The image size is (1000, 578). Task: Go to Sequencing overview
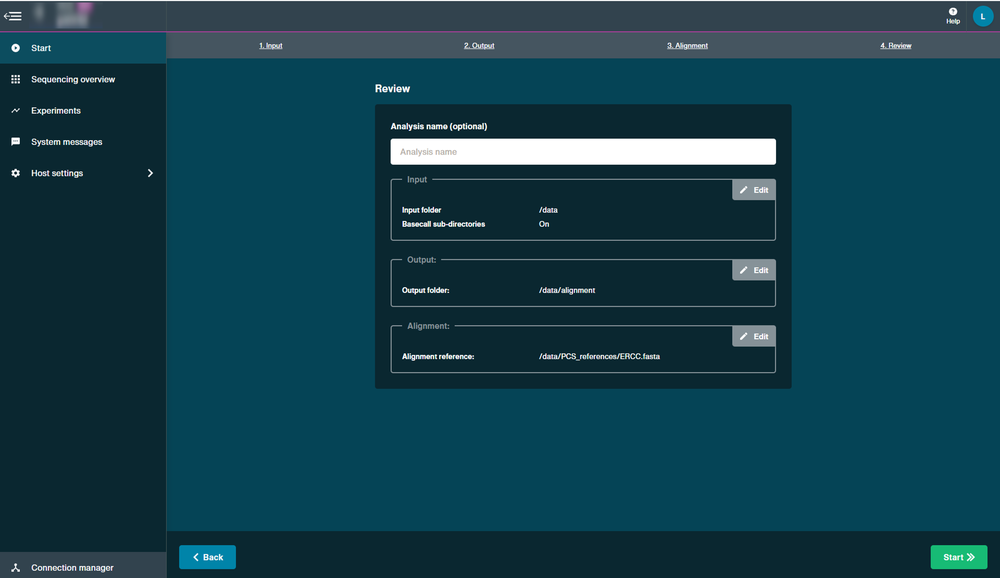(x=83, y=79)
